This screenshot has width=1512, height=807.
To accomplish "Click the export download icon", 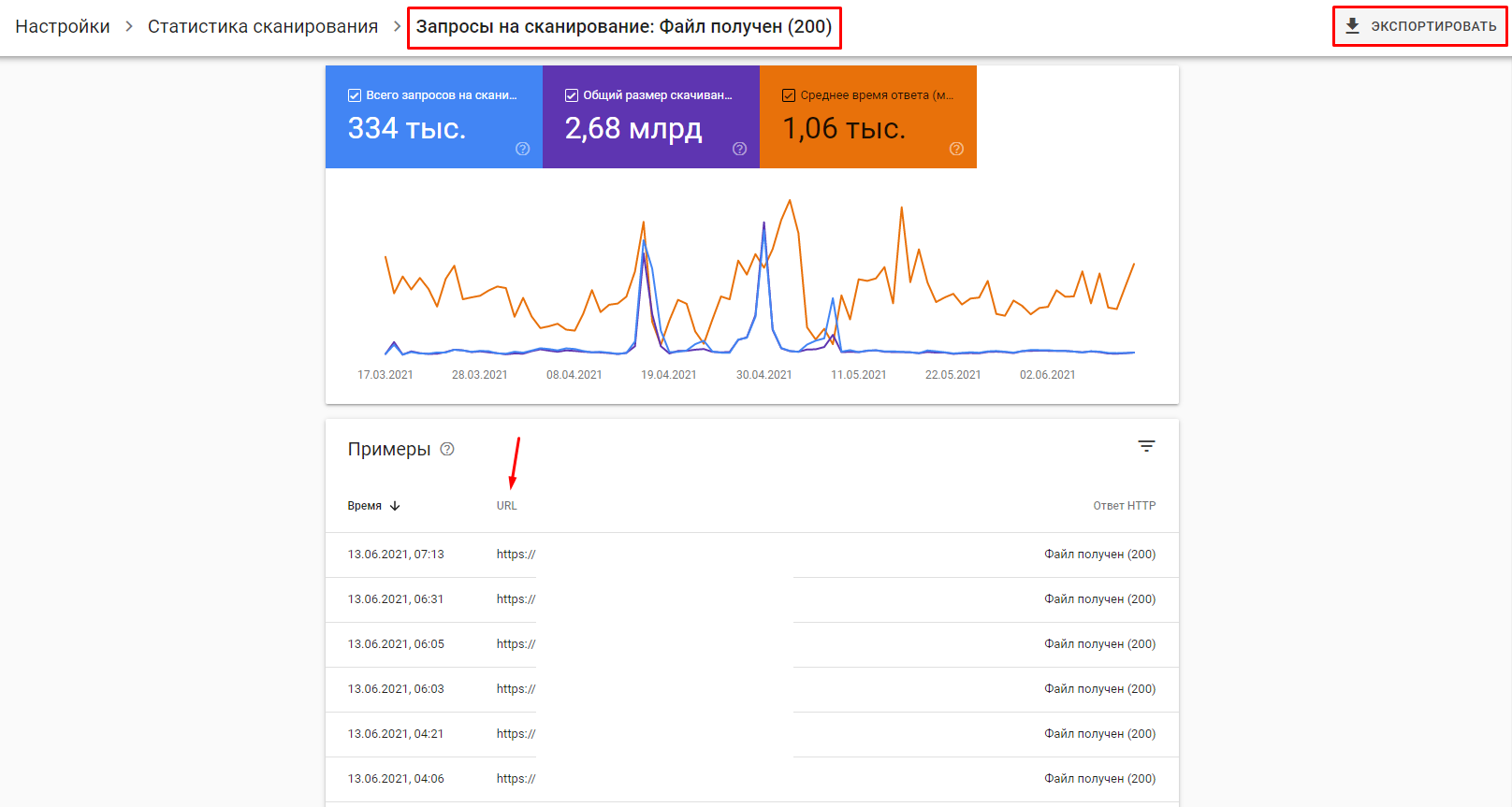I will [x=1352, y=26].
